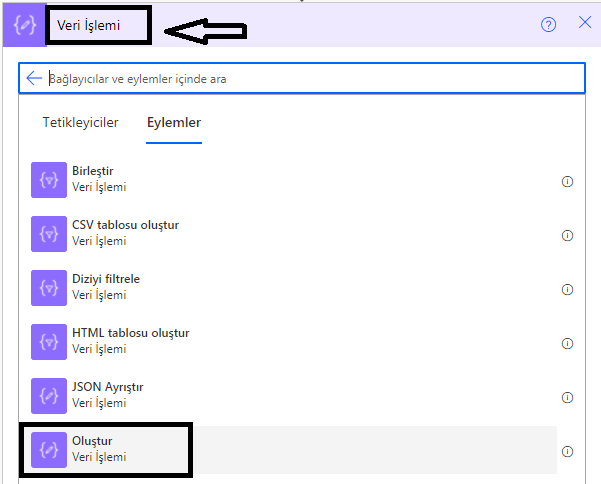
Task: Open the help question mark icon
Action: pyautogui.click(x=548, y=25)
